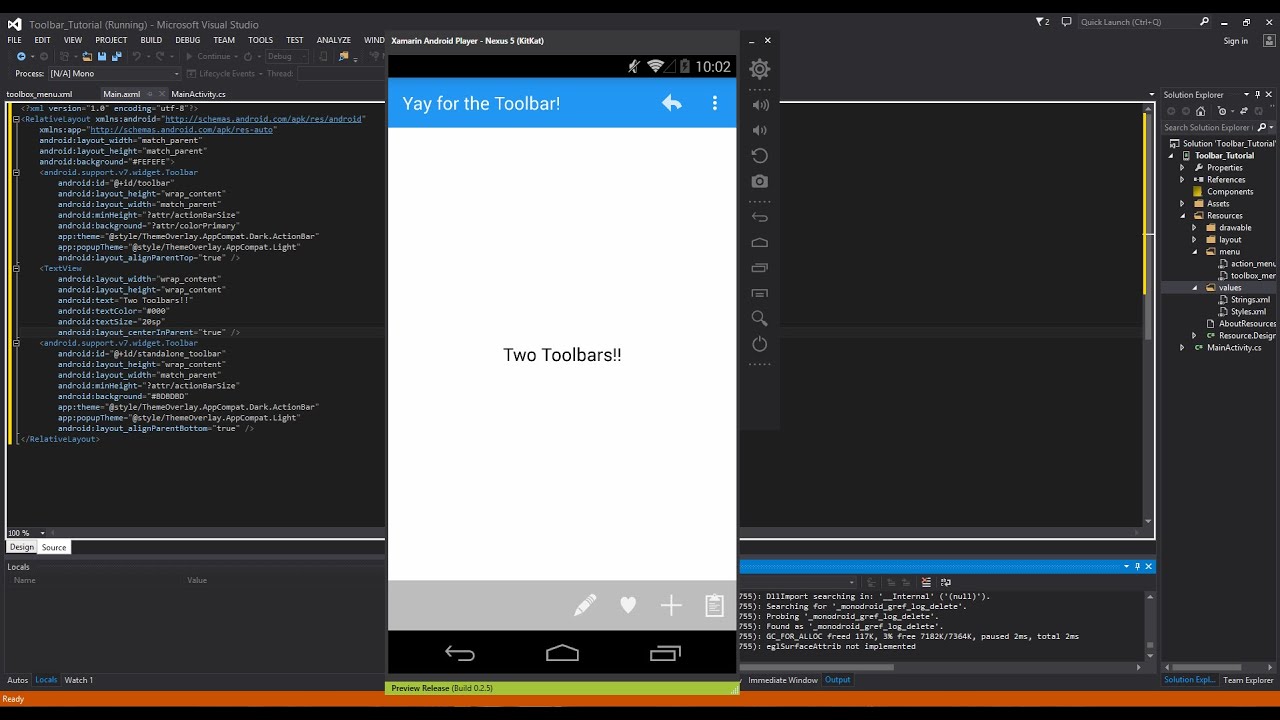Open the BUILD menu
Screen dimensions: 1280x720
pos(151,40)
